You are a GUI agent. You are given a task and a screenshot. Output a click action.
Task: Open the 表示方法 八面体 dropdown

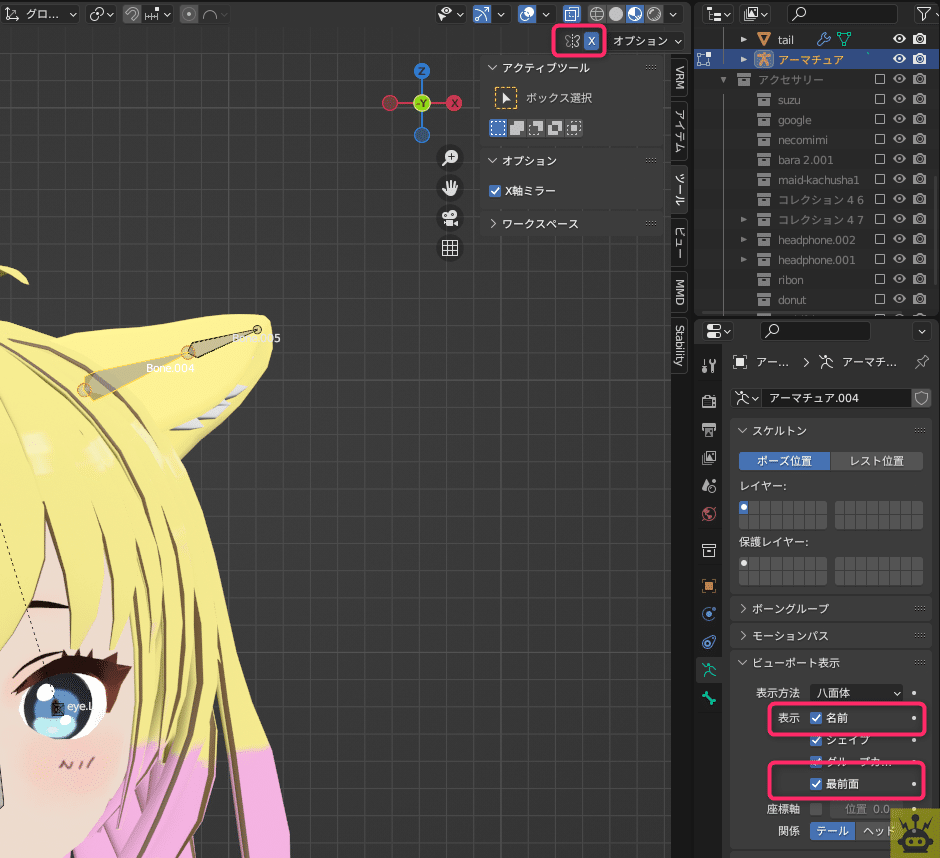pyautogui.click(x=856, y=693)
